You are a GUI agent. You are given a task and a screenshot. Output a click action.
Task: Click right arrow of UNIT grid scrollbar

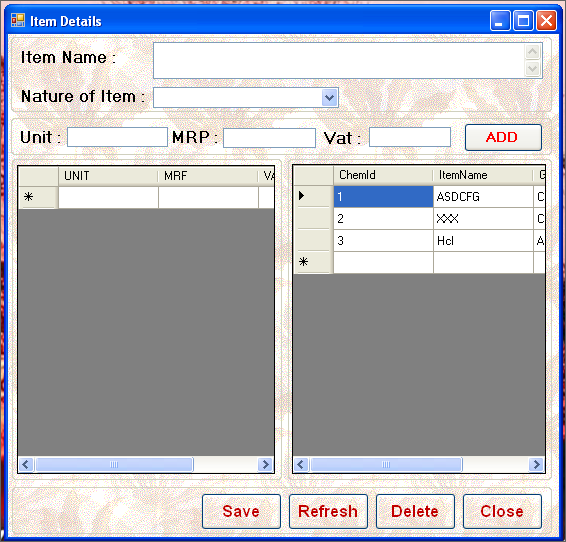266,464
